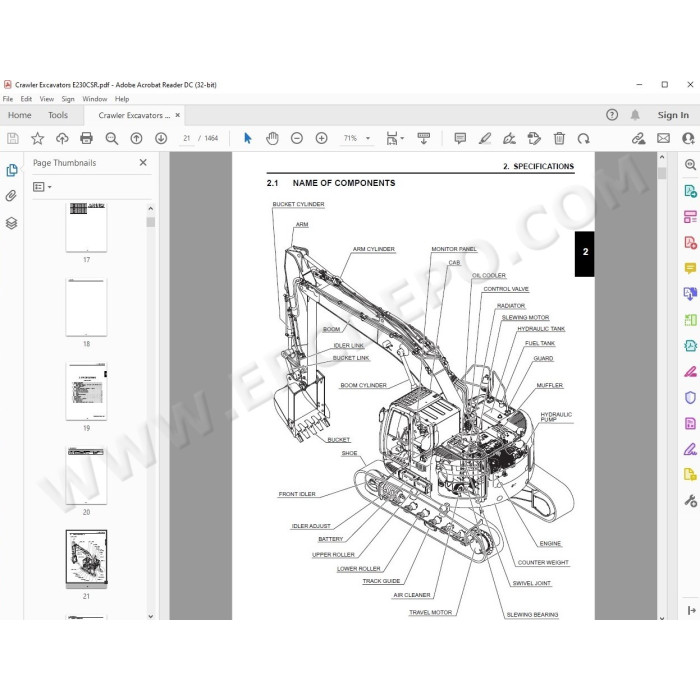Open fit page options dropdown

pos(395,138)
